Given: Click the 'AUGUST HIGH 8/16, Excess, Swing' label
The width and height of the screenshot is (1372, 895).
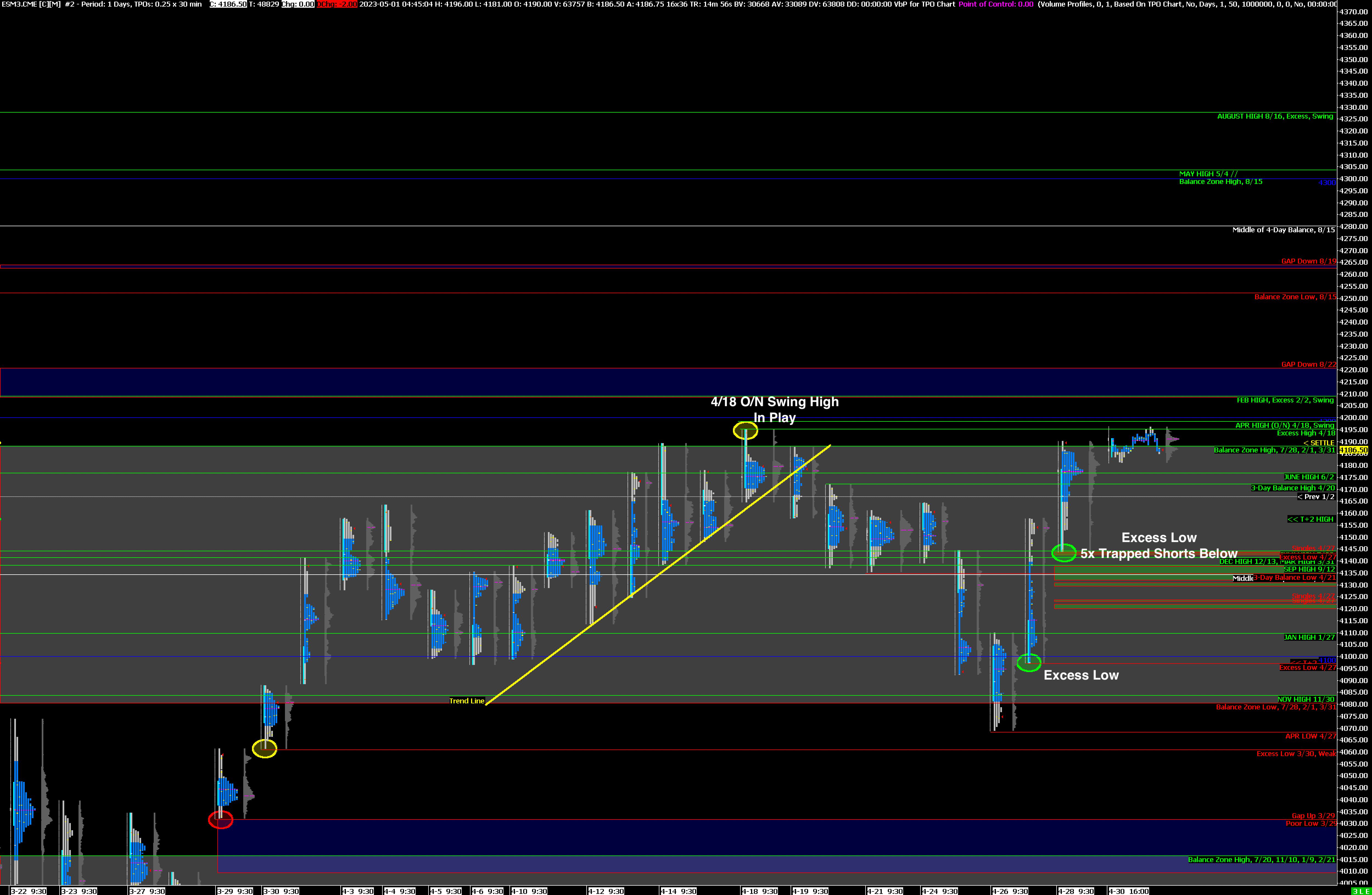Looking at the screenshot, I should point(1275,116).
